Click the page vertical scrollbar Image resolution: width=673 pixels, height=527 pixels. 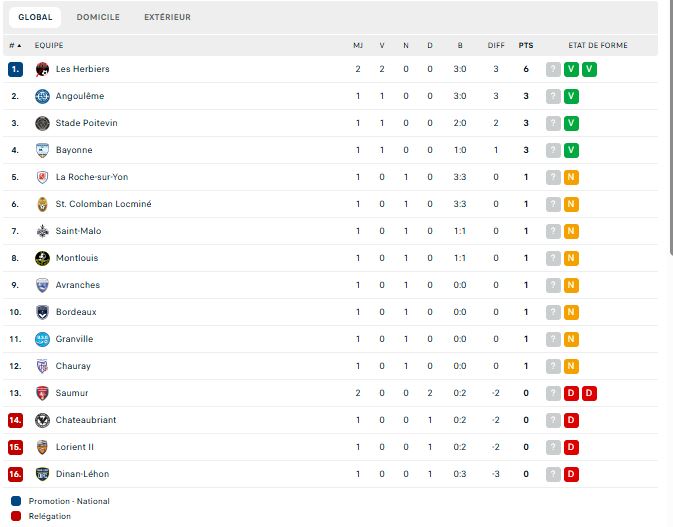pos(671,129)
